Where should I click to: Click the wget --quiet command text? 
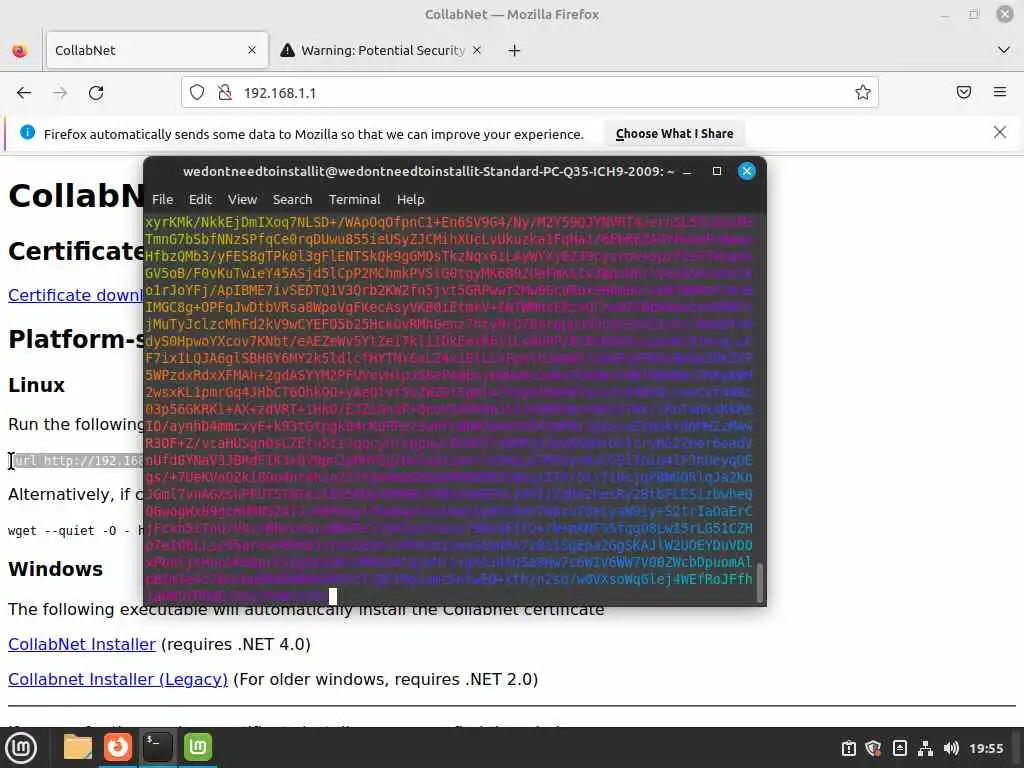(75, 530)
